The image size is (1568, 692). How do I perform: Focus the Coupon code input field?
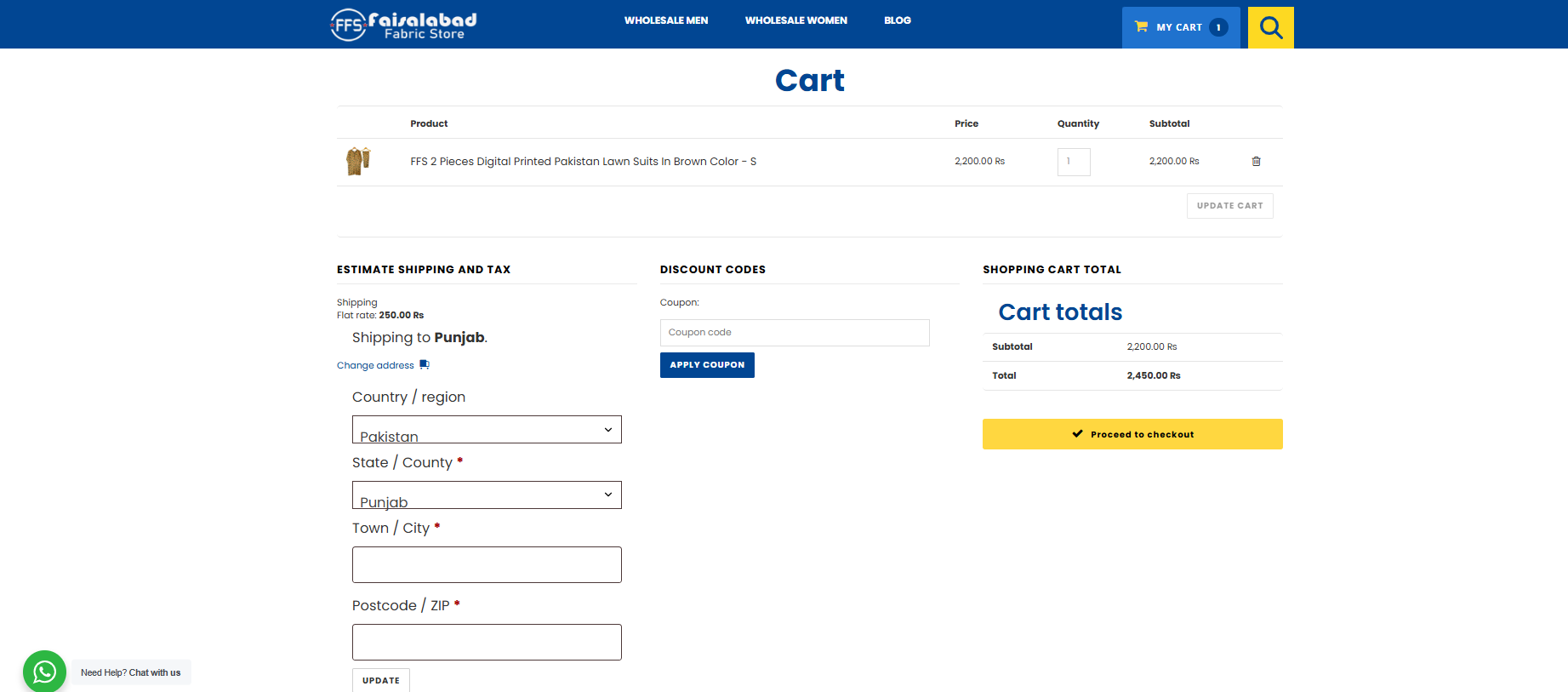point(794,333)
